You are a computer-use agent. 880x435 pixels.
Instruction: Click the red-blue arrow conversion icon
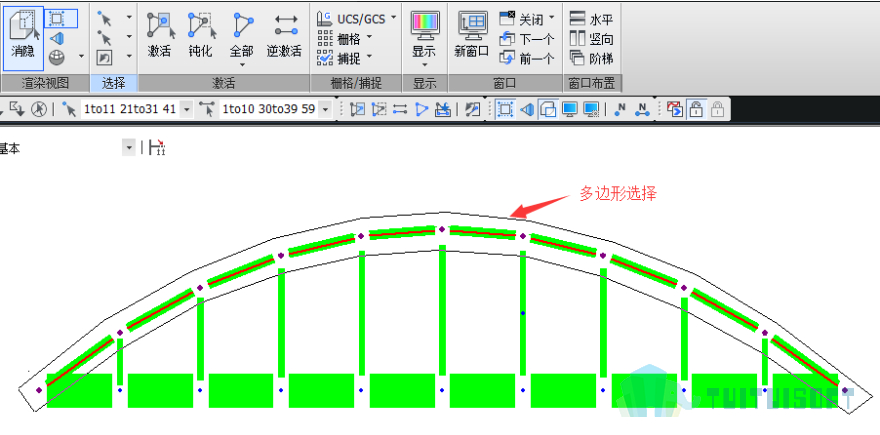[x=675, y=109]
